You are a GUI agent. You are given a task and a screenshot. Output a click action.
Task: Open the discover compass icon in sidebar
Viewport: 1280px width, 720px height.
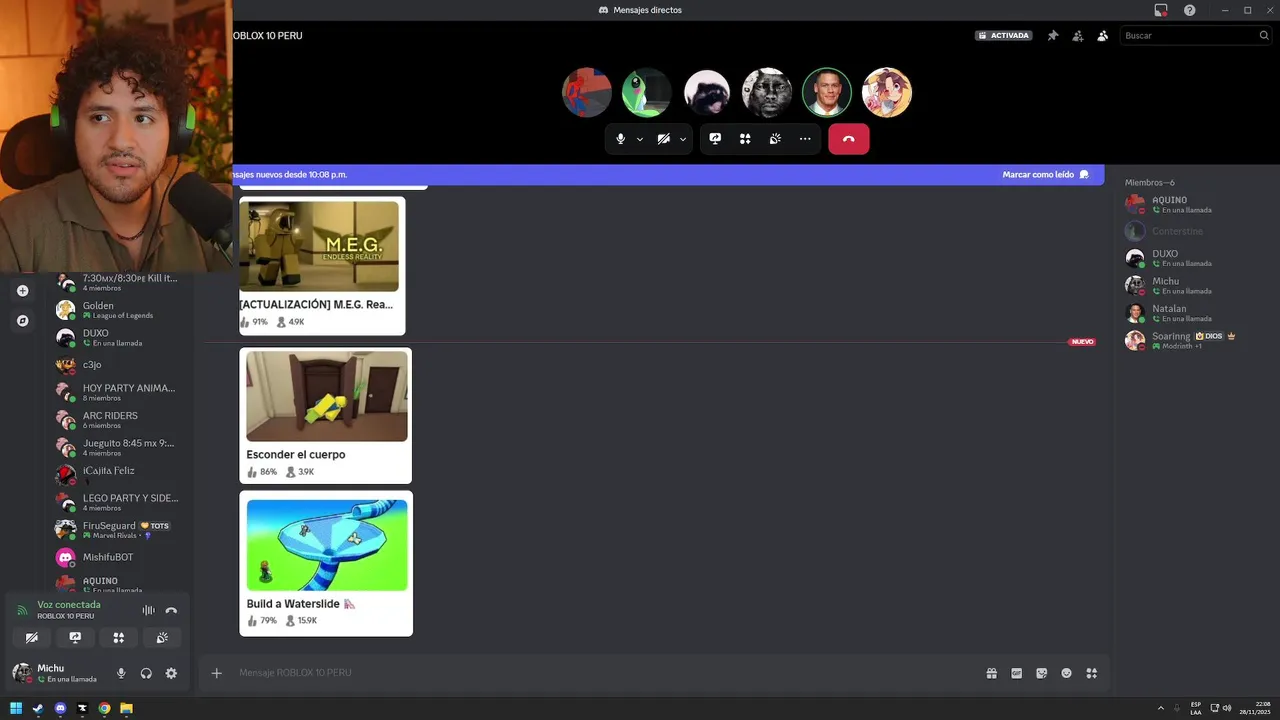pyautogui.click(x=22, y=321)
